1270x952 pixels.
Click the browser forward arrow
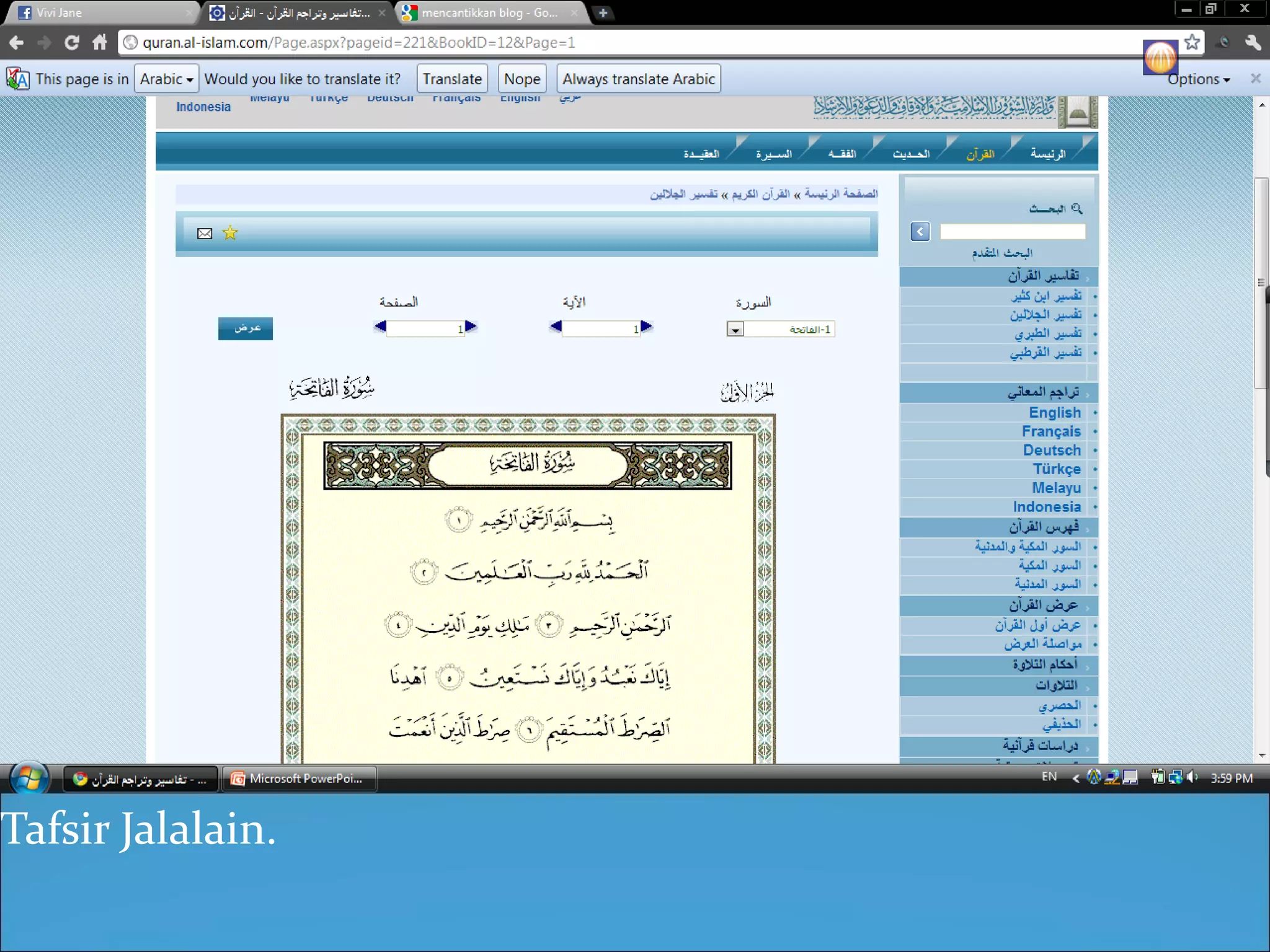[44, 43]
